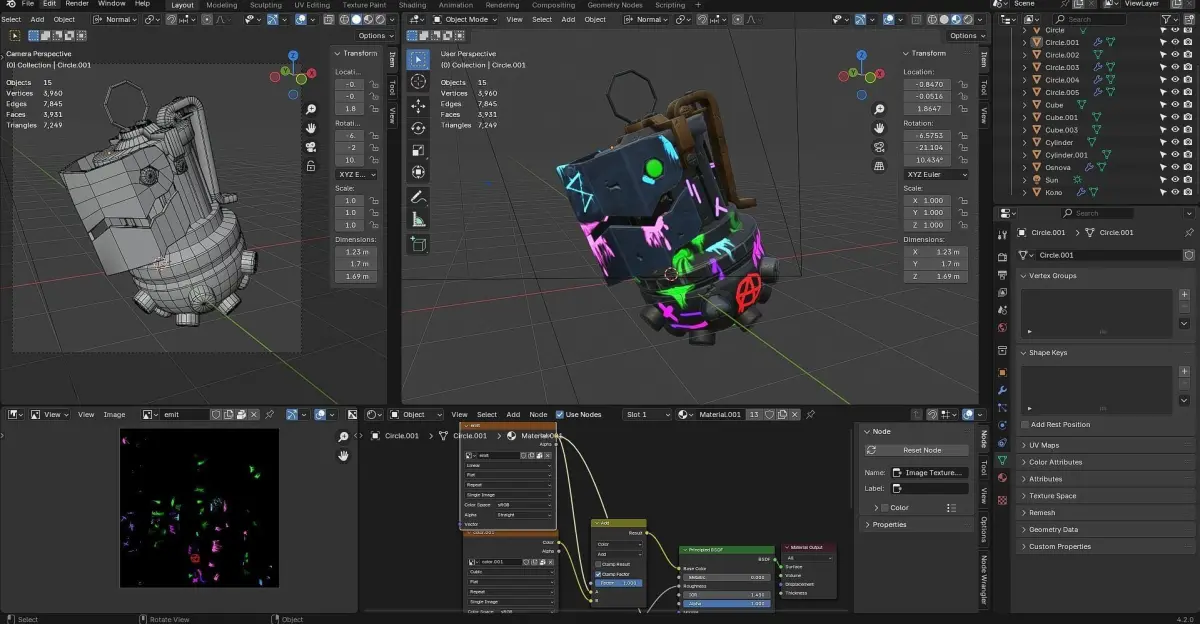Toggle camera view icon in right viewport
This screenshot has width=1200, height=624.
click(879, 147)
